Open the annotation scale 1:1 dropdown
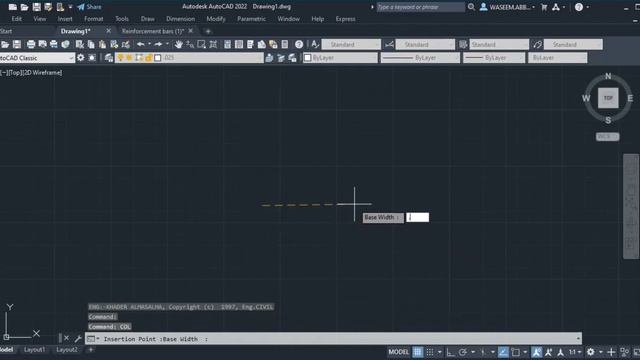 pyautogui.click(x=575, y=351)
